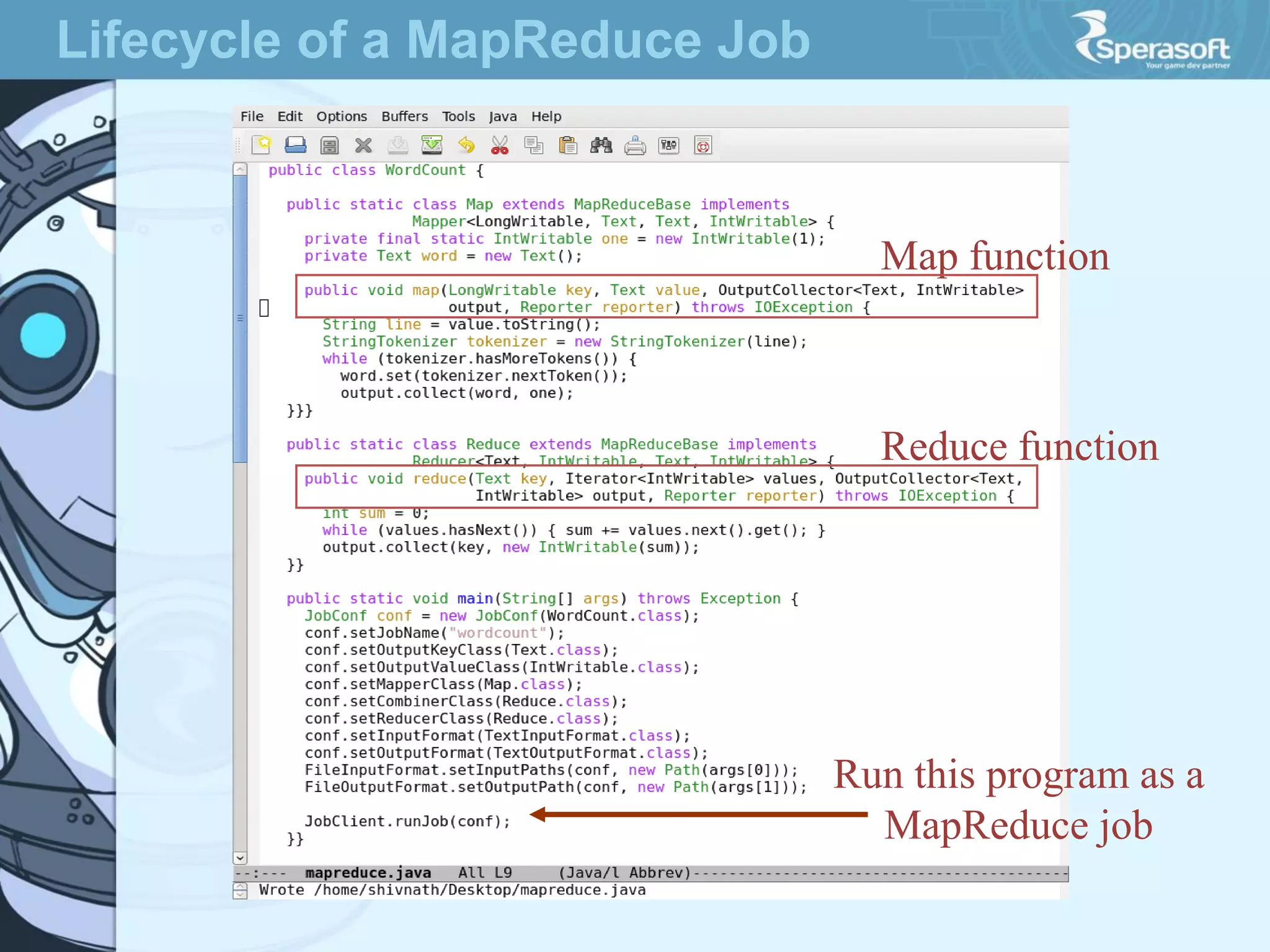Open the Edit menu

(x=290, y=117)
